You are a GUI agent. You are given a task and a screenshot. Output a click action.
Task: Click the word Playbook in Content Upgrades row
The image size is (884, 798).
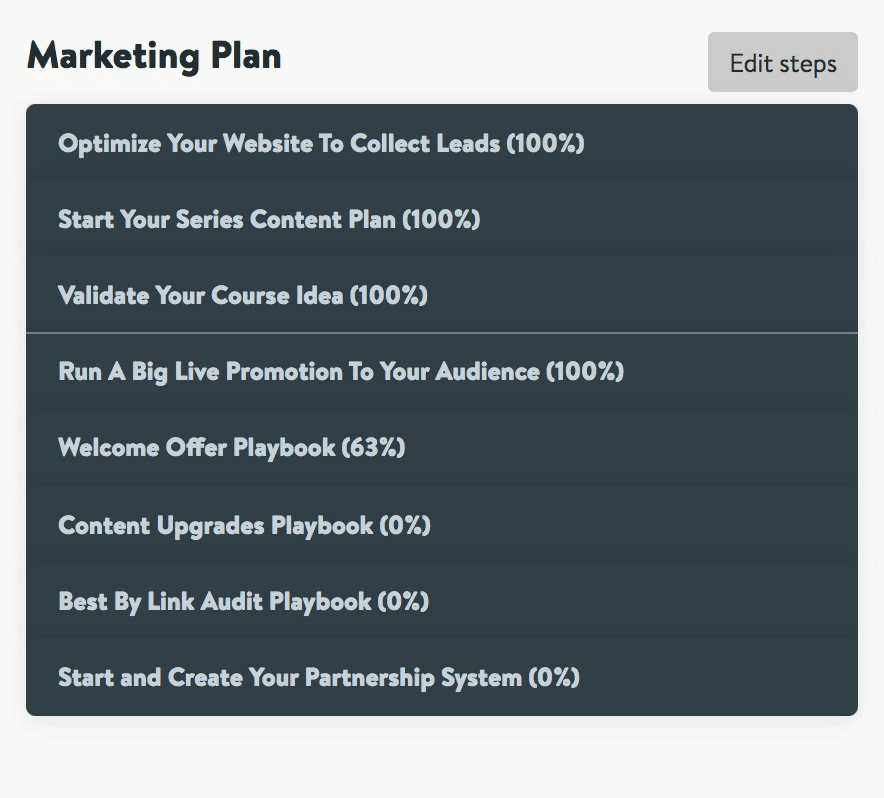point(322,525)
